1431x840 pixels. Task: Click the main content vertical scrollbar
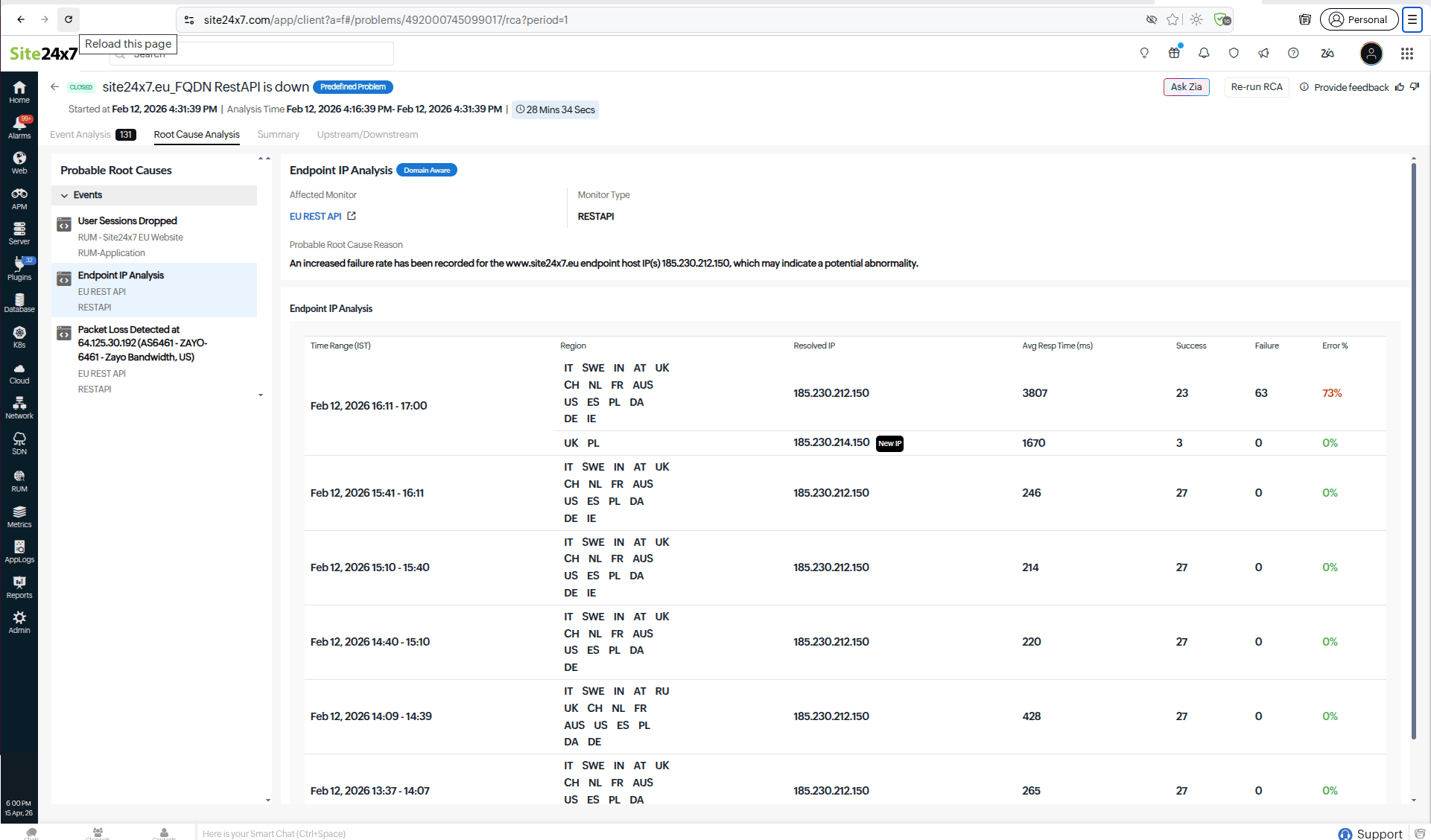point(1413,451)
